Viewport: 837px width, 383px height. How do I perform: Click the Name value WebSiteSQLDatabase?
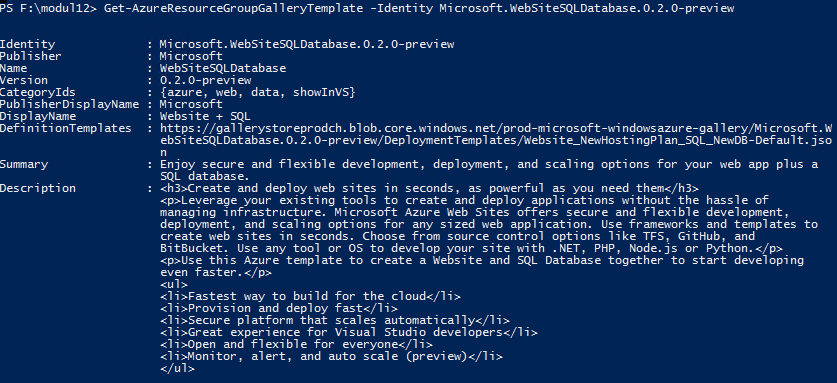[x=223, y=68]
